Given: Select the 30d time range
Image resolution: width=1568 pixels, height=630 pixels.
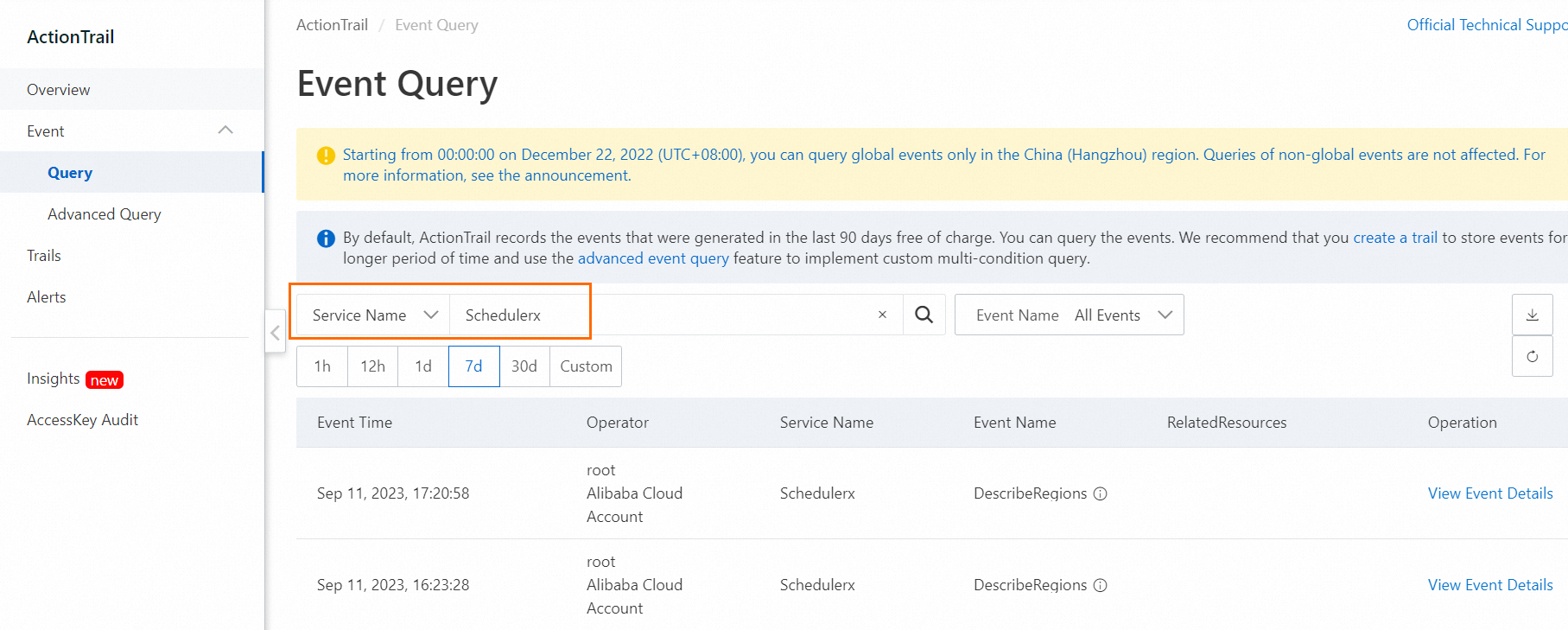Looking at the screenshot, I should 524,366.
